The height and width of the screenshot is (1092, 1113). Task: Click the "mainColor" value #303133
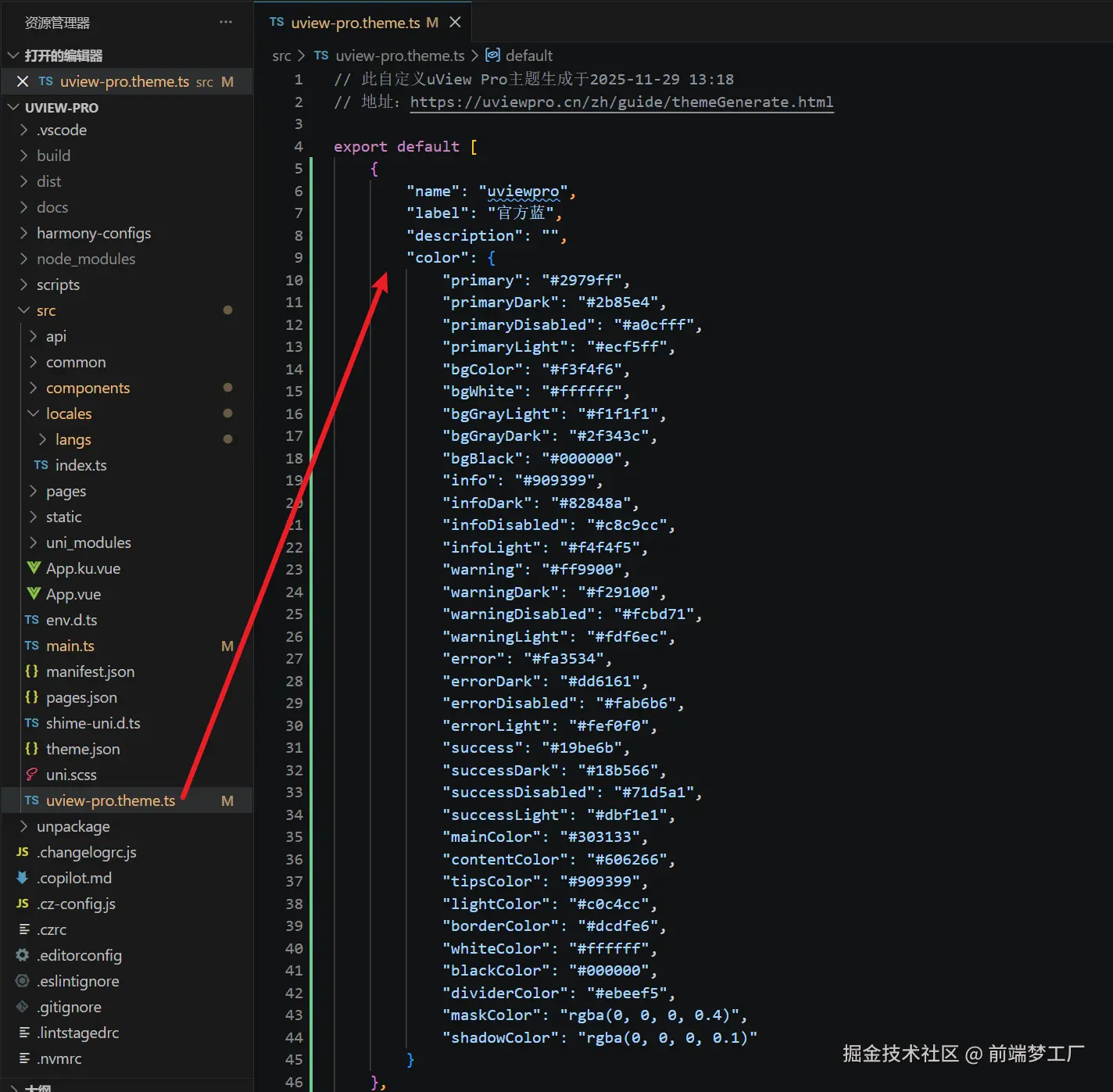600,836
